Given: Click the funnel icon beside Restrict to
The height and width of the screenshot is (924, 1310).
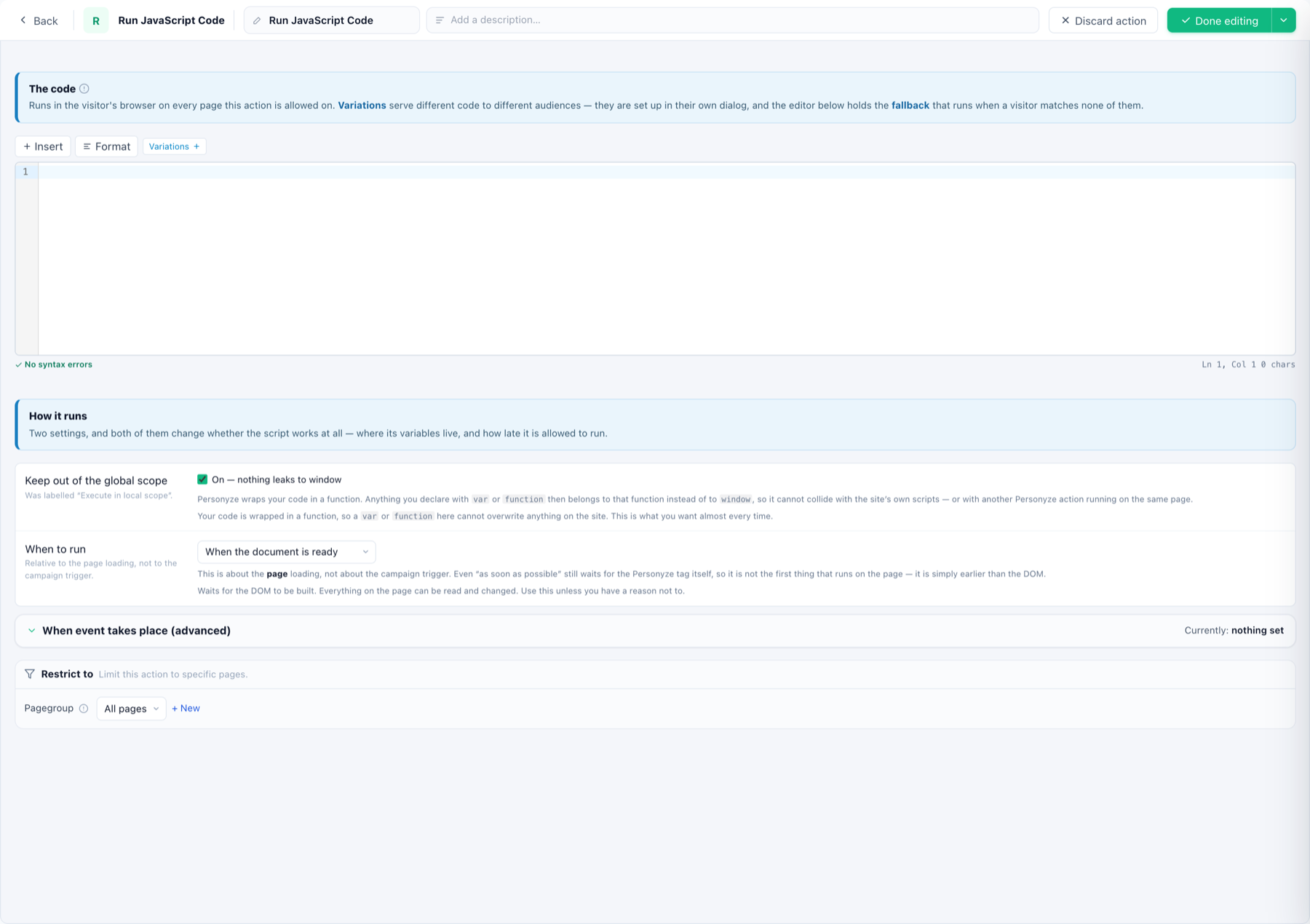Looking at the screenshot, I should pos(30,674).
